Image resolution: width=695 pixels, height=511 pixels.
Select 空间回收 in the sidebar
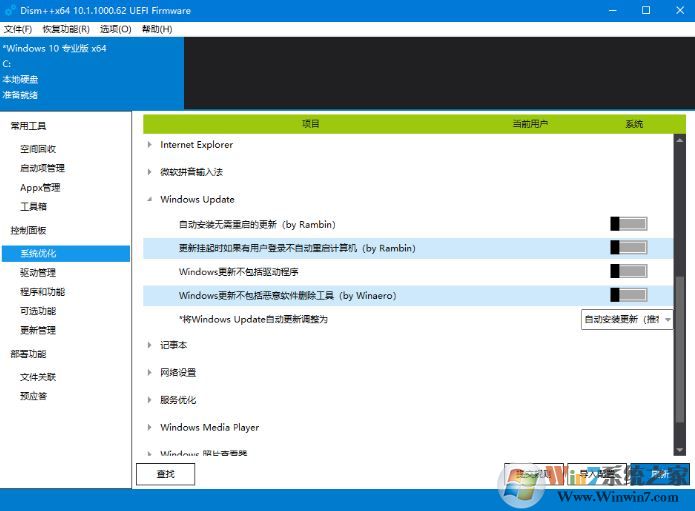point(38,149)
